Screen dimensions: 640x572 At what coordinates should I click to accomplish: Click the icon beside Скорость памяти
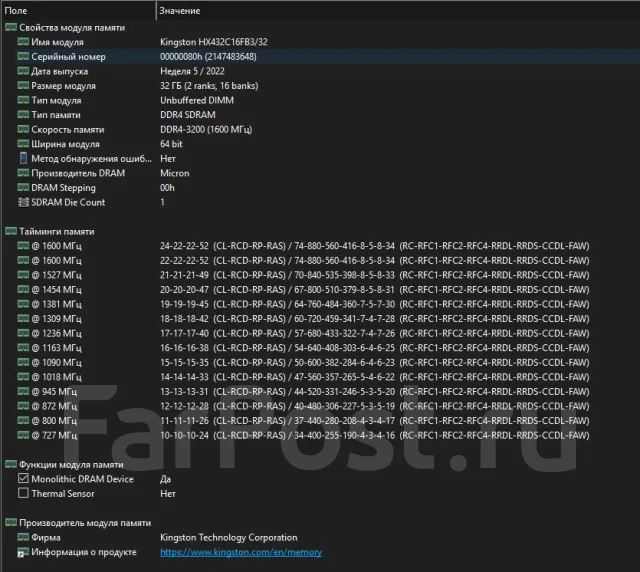pos(23,129)
